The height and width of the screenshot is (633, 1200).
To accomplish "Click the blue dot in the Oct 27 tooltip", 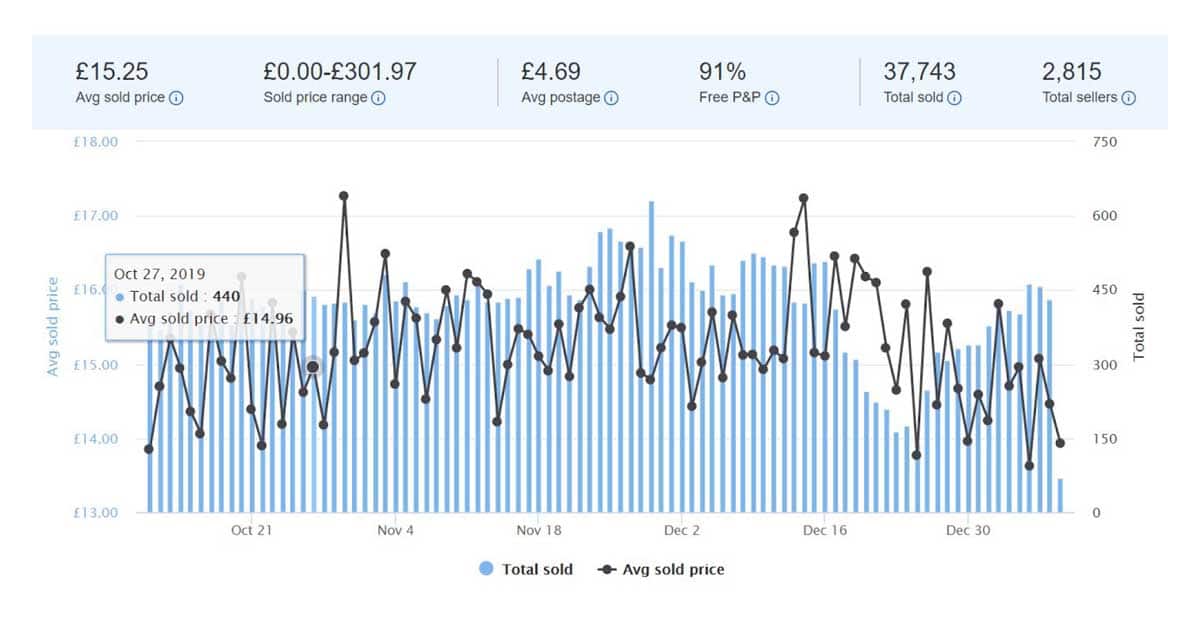I will point(119,296).
